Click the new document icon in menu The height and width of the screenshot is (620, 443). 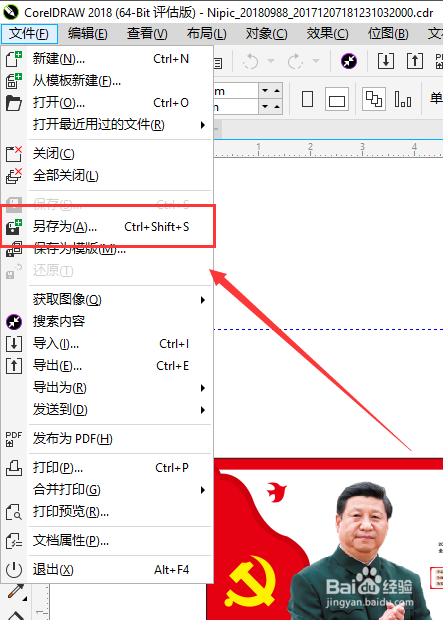14,59
